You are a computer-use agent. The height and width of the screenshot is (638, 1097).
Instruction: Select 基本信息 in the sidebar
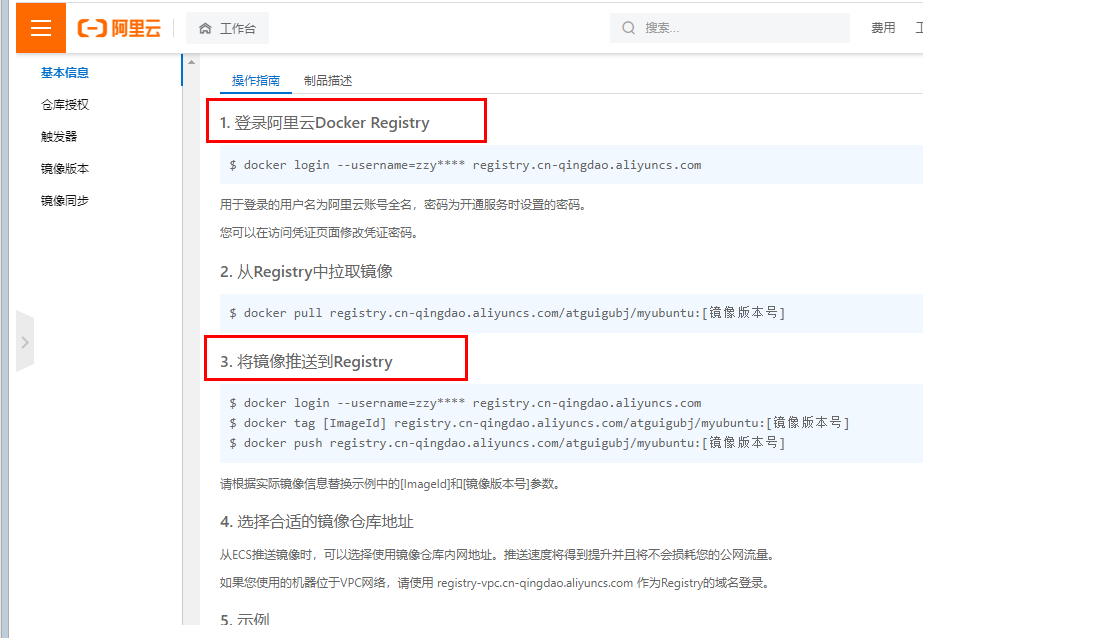[64, 73]
